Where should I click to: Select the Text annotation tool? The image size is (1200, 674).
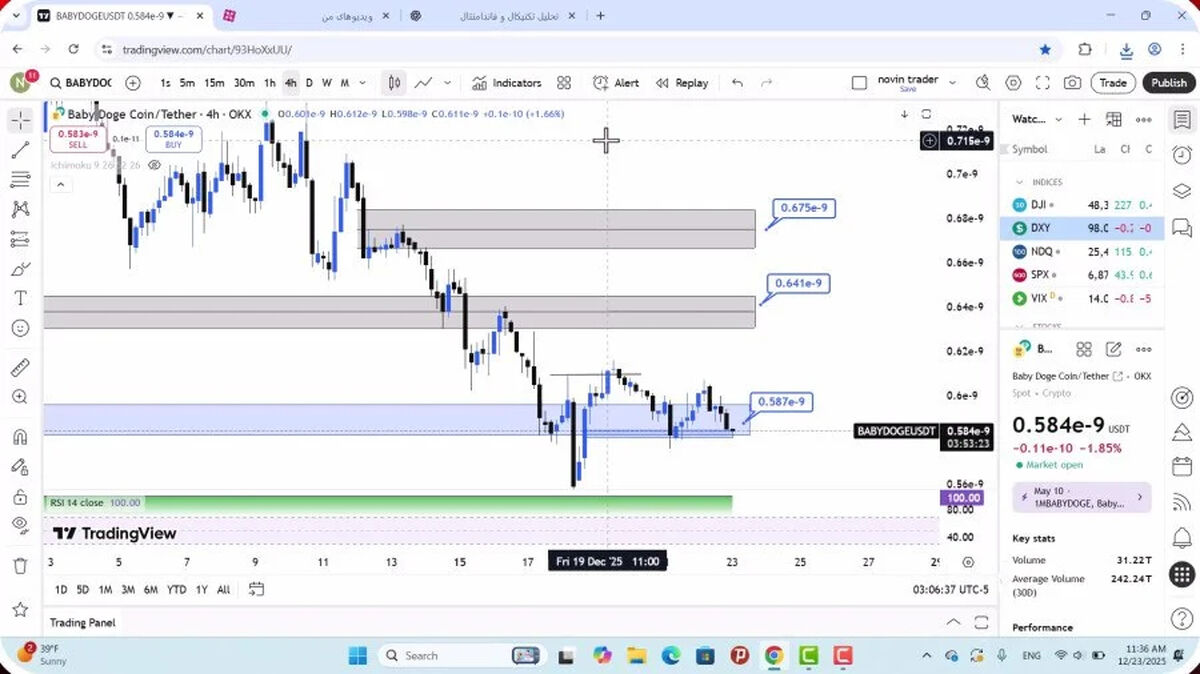coord(20,298)
